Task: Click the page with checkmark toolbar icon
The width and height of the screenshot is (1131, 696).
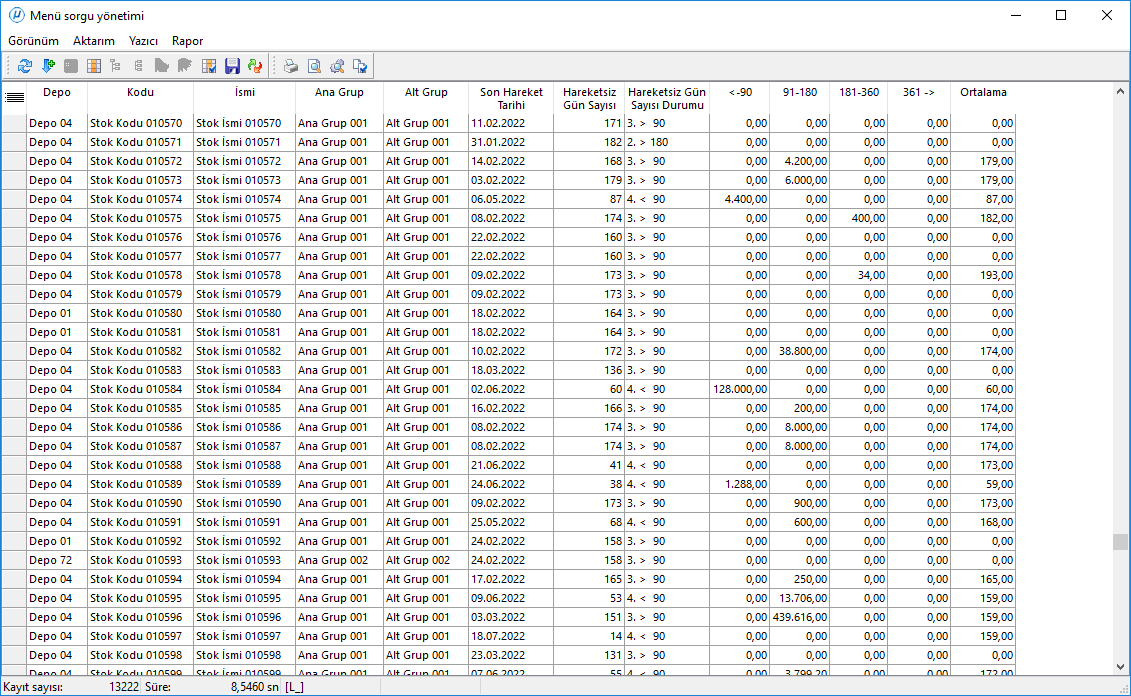Action: (360, 66)
